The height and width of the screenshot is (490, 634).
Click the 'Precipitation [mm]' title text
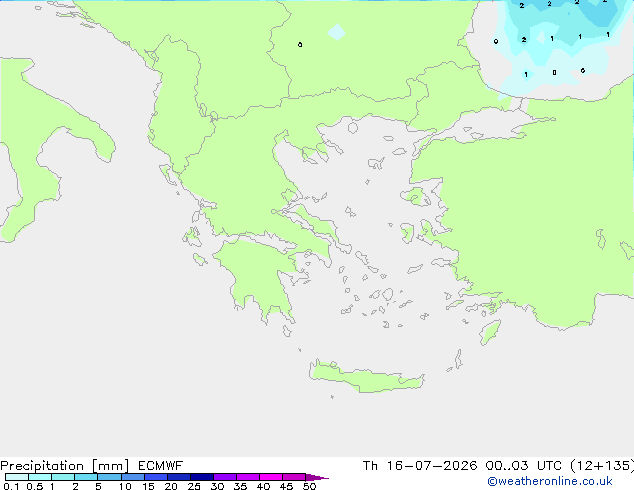pos(64,466)
